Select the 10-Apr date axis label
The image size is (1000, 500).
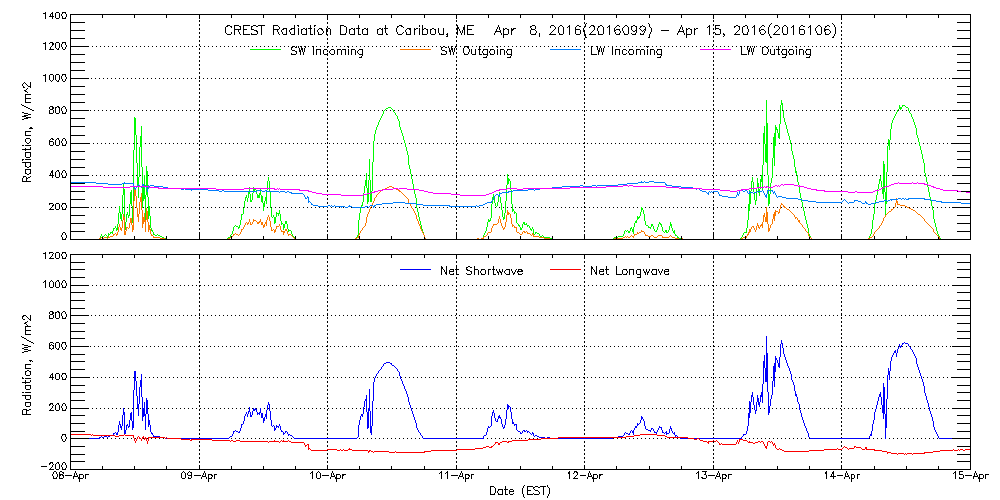[328, 477]
